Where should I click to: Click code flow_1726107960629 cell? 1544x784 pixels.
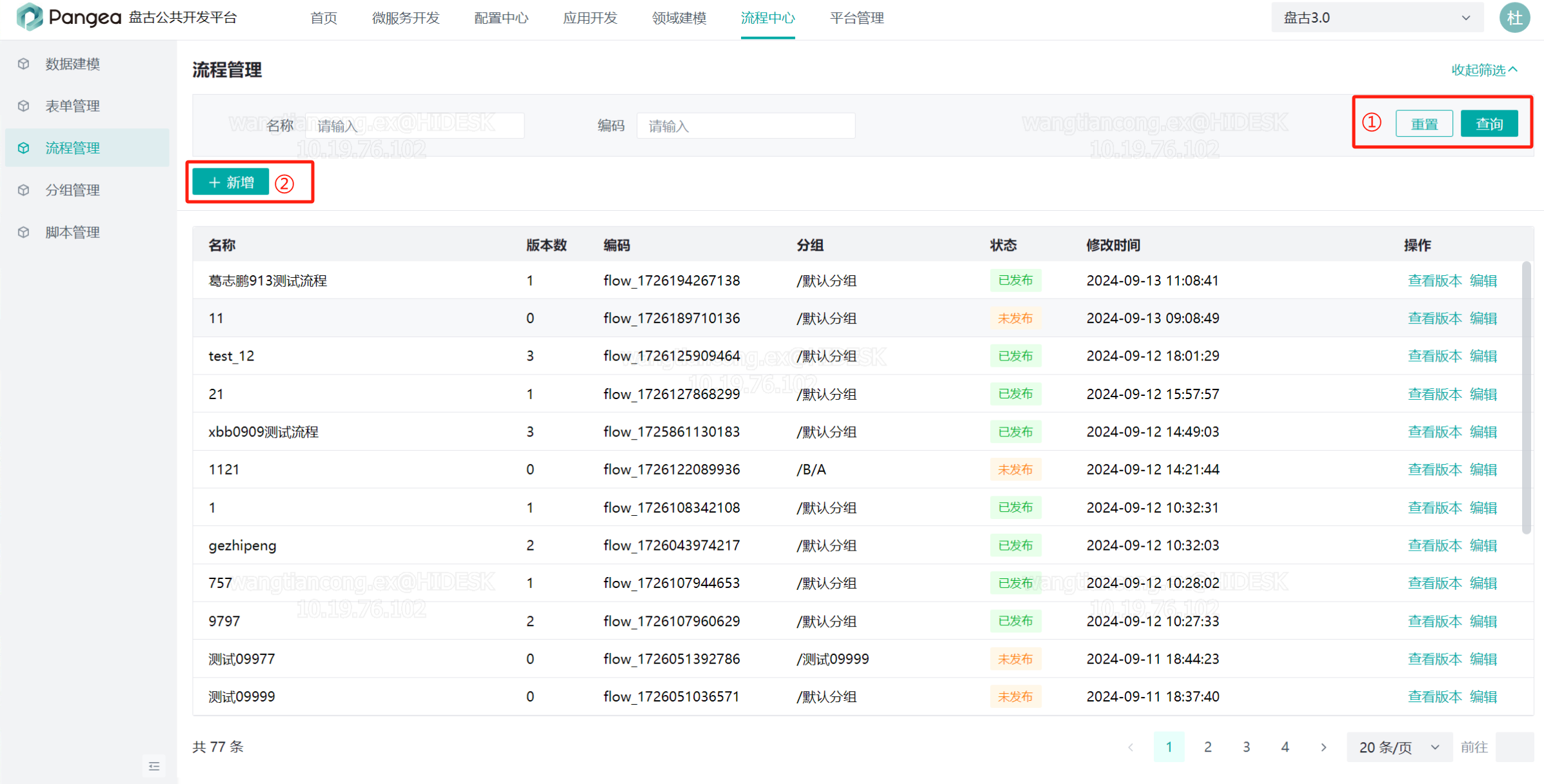[x=671, y=621]
